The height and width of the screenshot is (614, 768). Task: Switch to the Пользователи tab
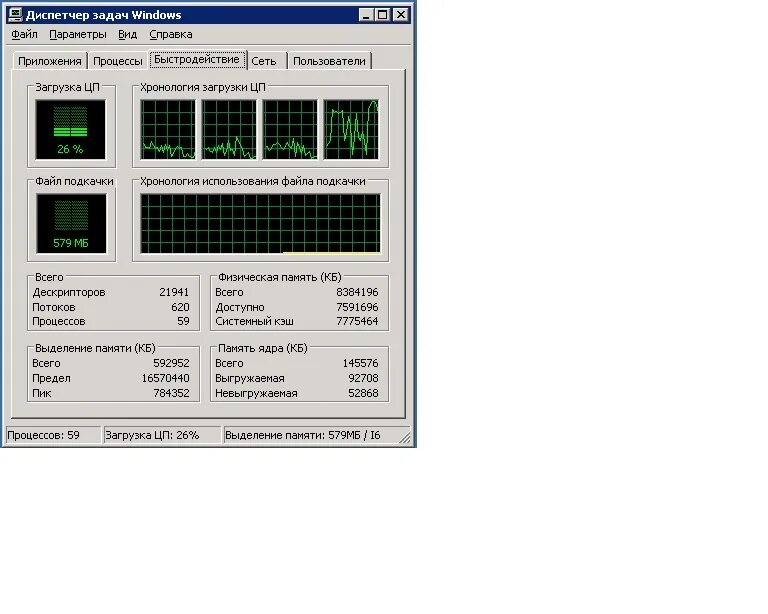pos(329,61)
